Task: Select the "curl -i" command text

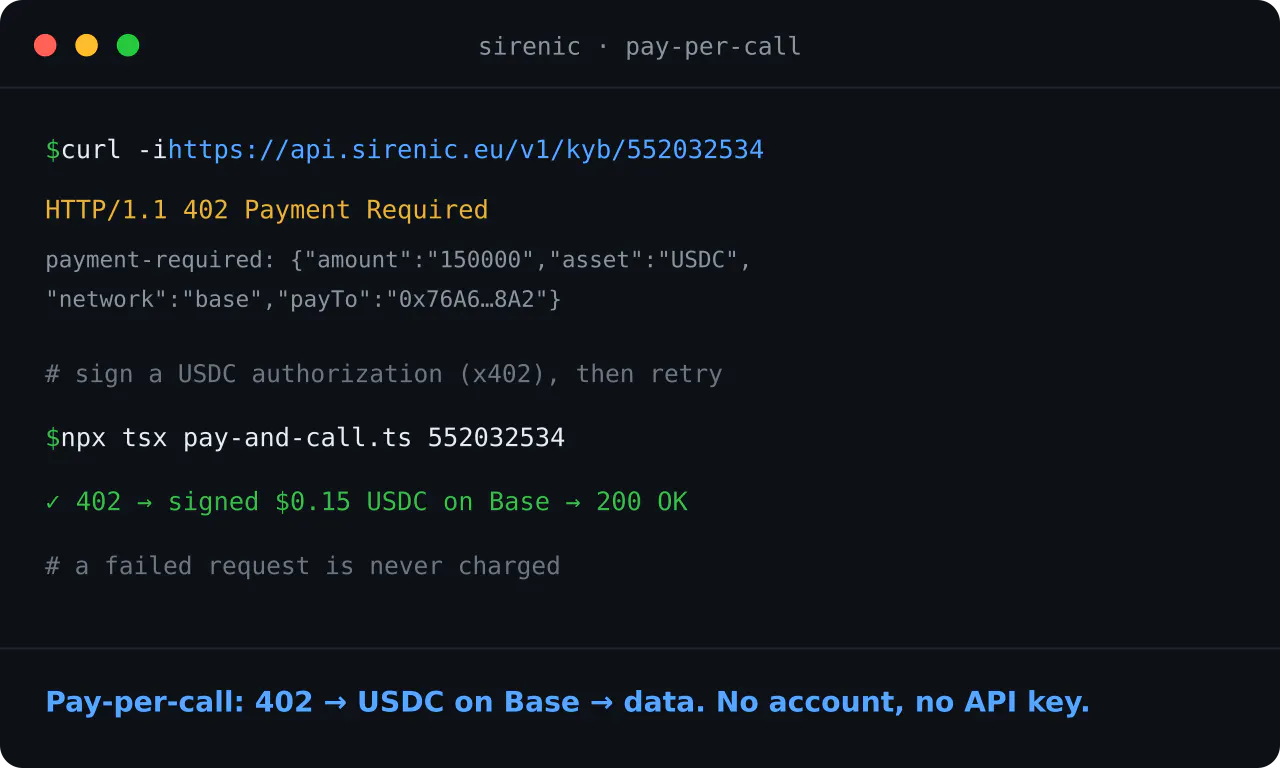Action: (x=114, y=150)
